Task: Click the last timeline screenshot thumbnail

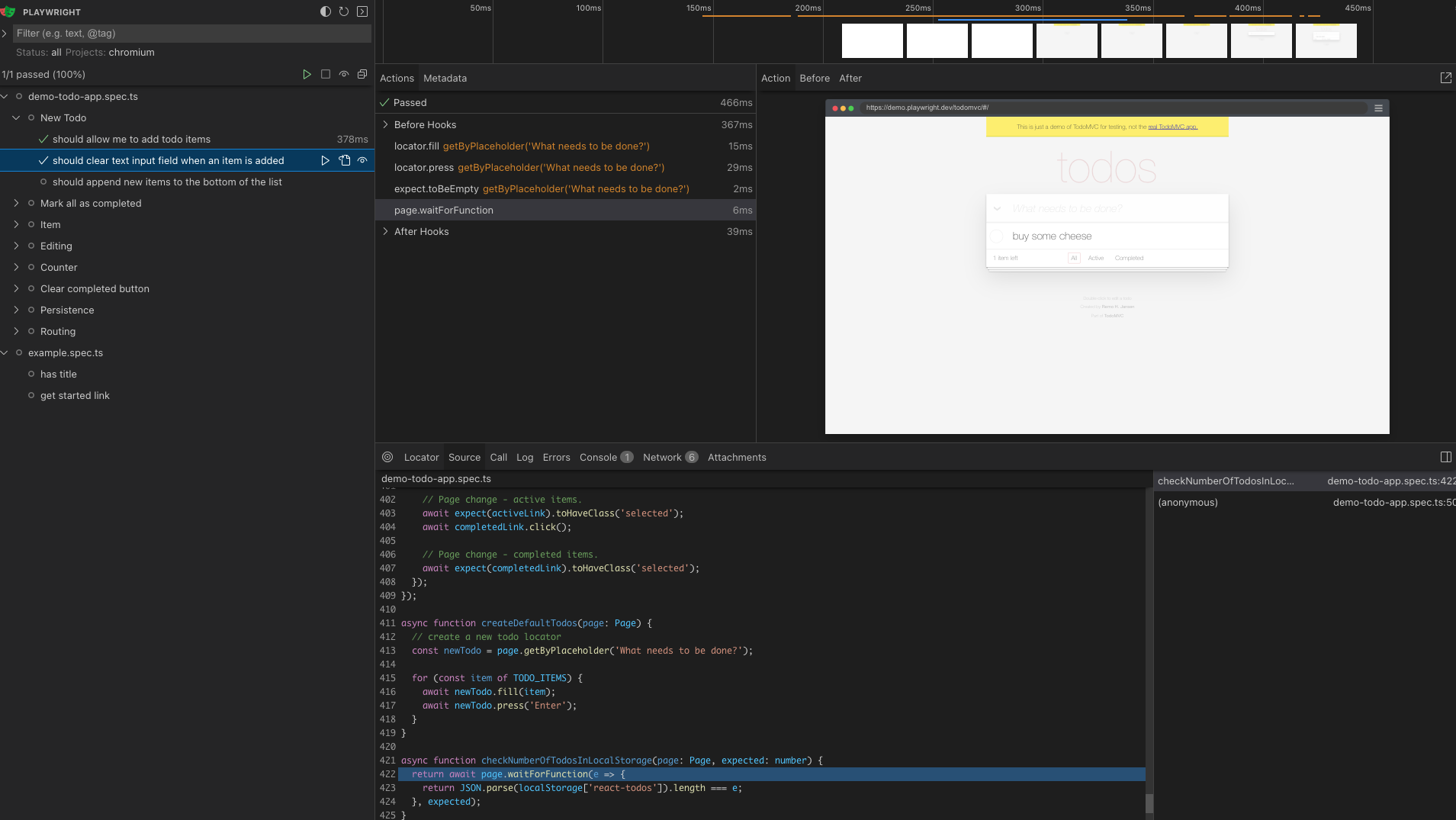Action: pyautogui.click(x=1326, y=40)
